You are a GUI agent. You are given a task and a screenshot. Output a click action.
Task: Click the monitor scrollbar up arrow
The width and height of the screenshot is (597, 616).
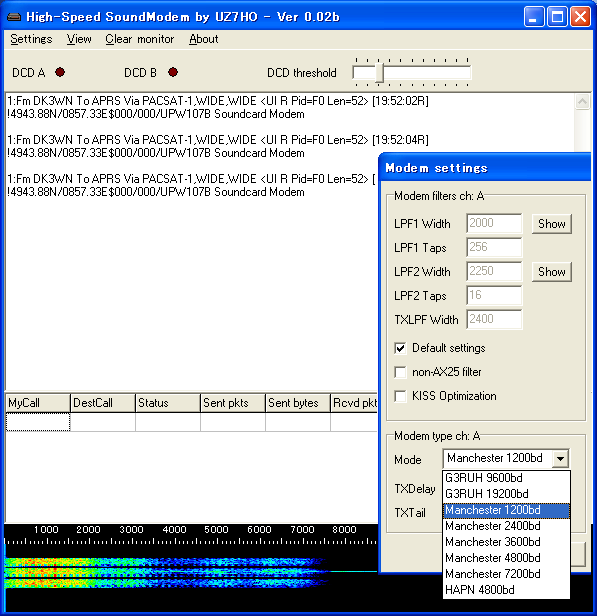(582, 102)
